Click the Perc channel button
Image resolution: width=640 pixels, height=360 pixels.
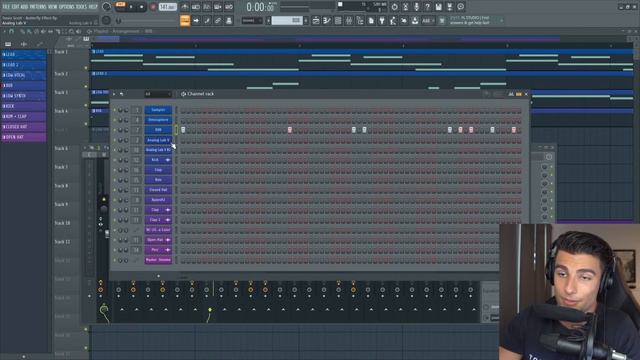point(158,250)
